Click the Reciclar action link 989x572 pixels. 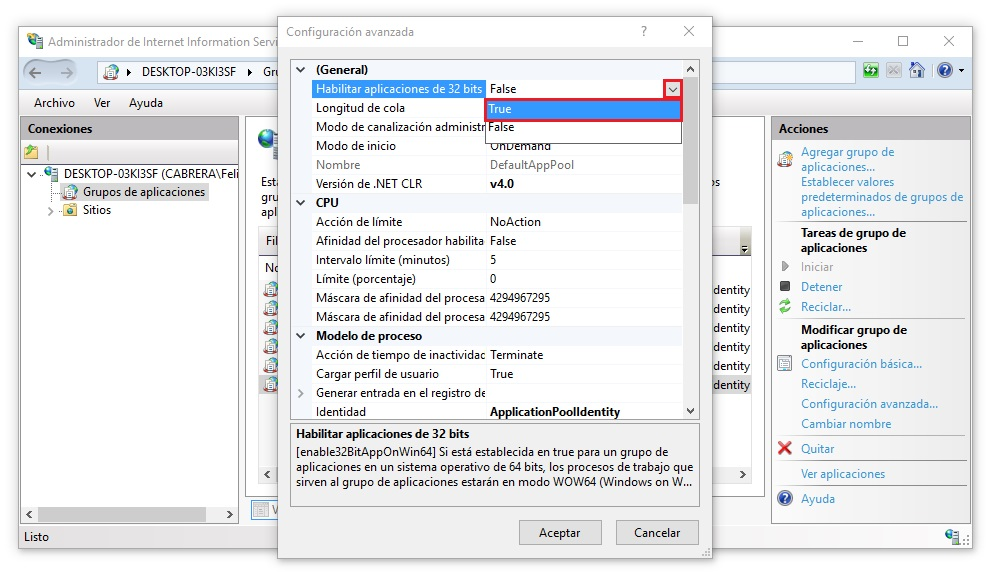(826, 307)
